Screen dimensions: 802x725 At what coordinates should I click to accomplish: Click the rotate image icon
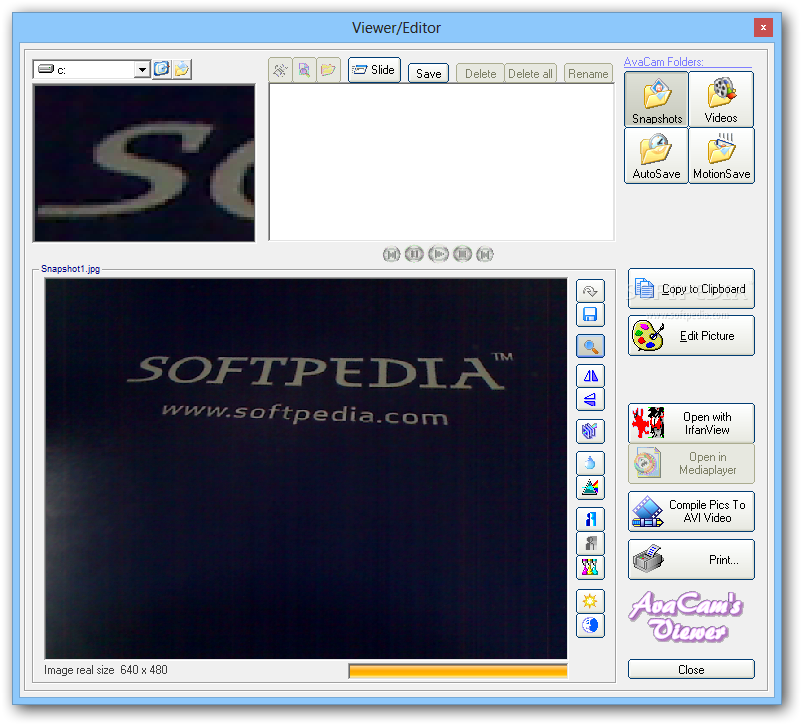[x=590, y=291]
